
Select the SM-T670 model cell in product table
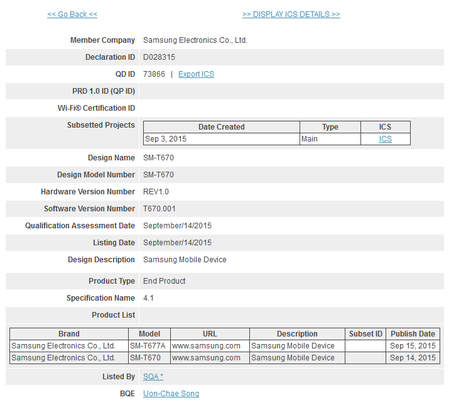point(149,358)
